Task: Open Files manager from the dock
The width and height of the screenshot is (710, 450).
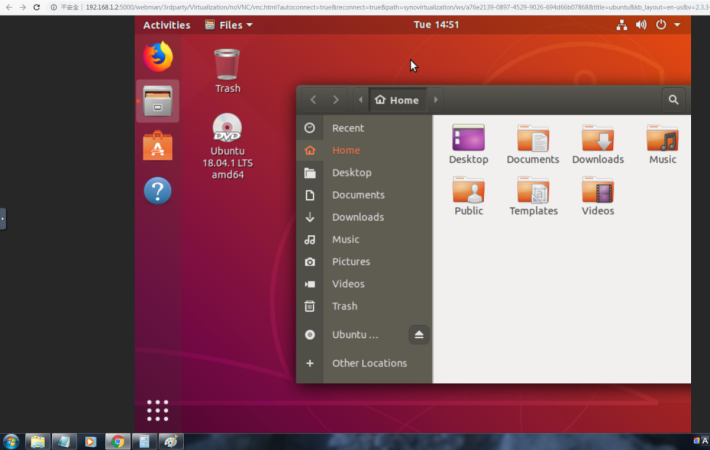Action: (x=158, y=101)
